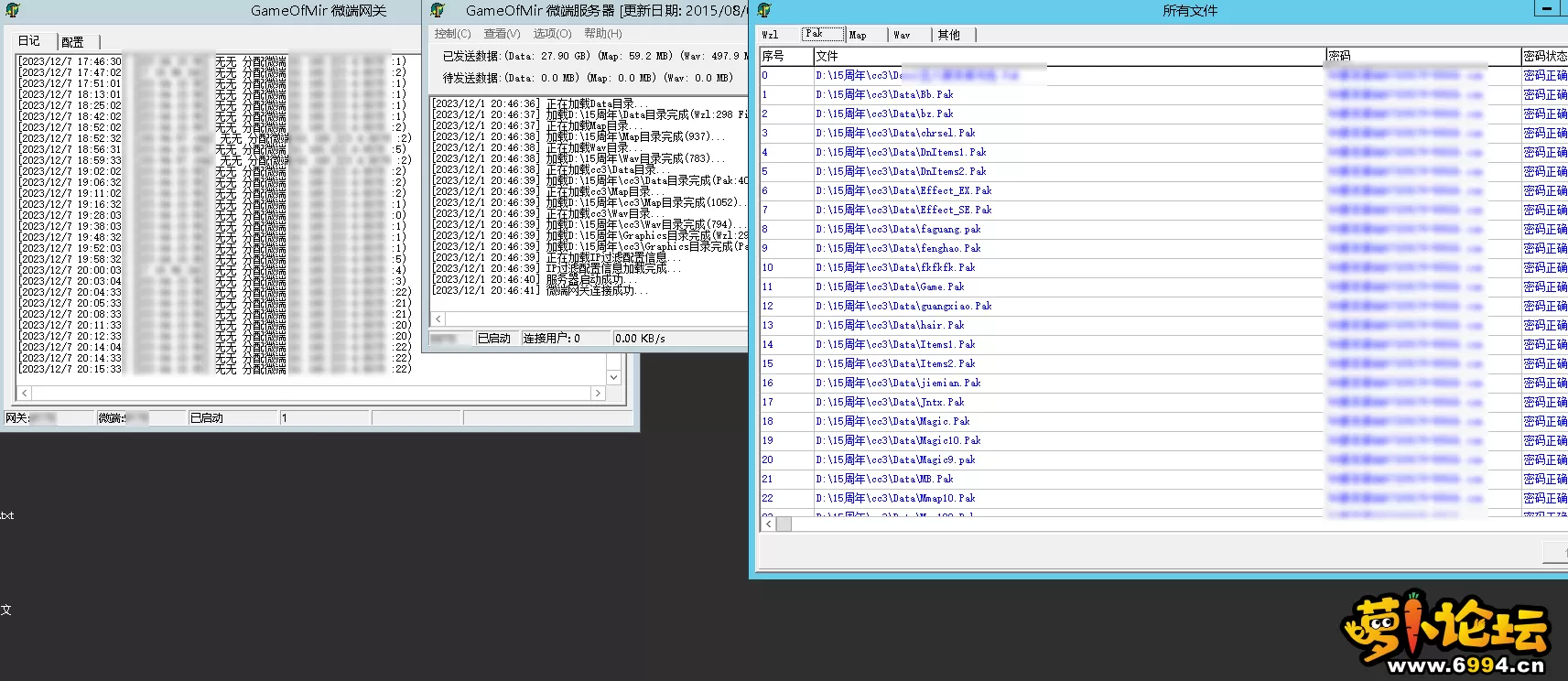
Task: Sort by the 密码状态 column header
Action: 1545,56
